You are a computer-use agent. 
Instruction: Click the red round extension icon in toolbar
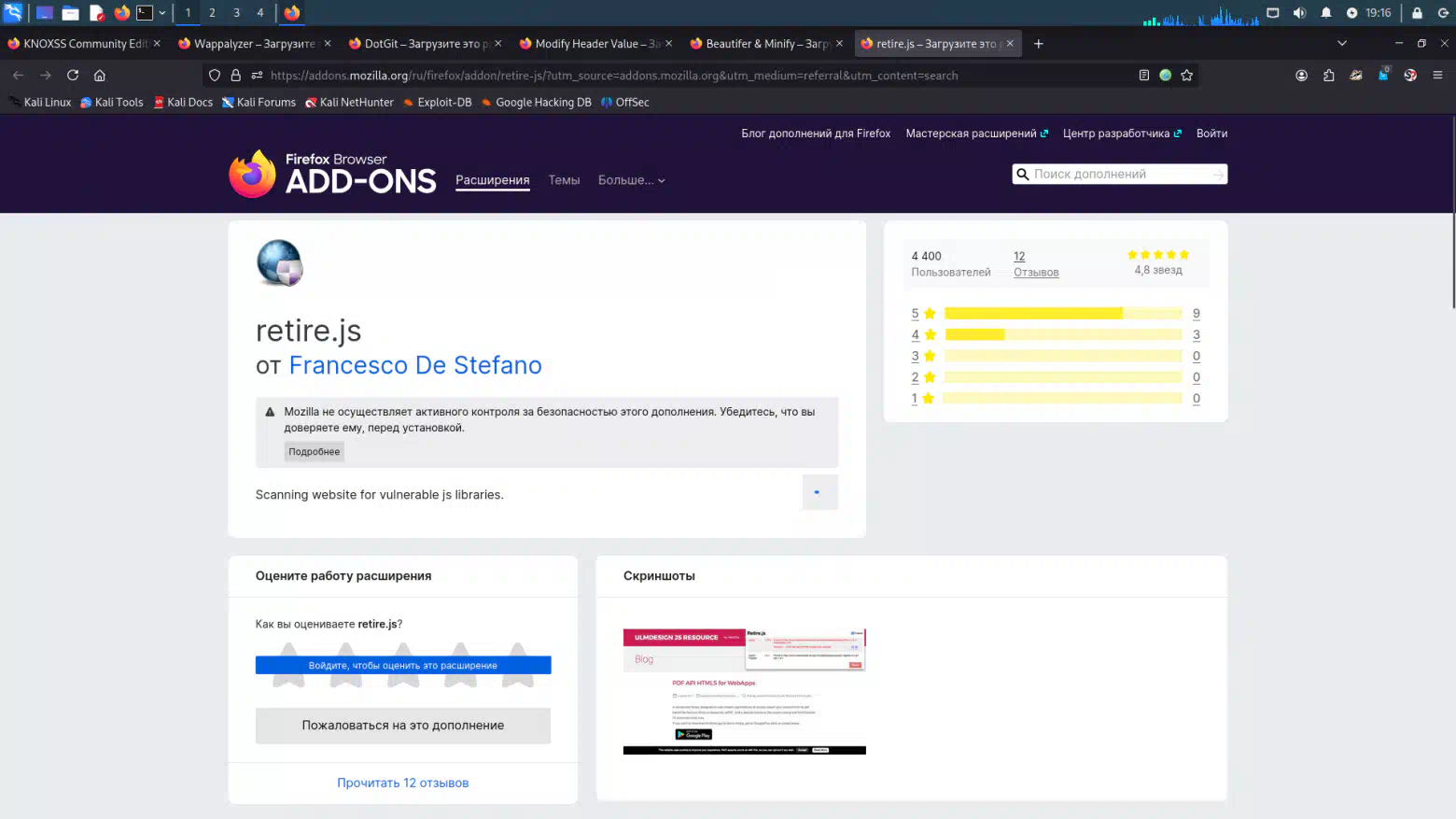click(x=1410, y=76)
